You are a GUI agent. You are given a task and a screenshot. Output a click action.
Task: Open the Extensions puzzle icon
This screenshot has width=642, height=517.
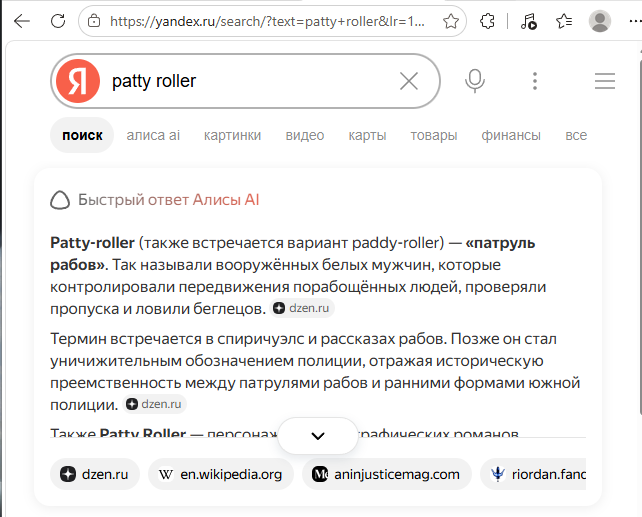[487, 21]
